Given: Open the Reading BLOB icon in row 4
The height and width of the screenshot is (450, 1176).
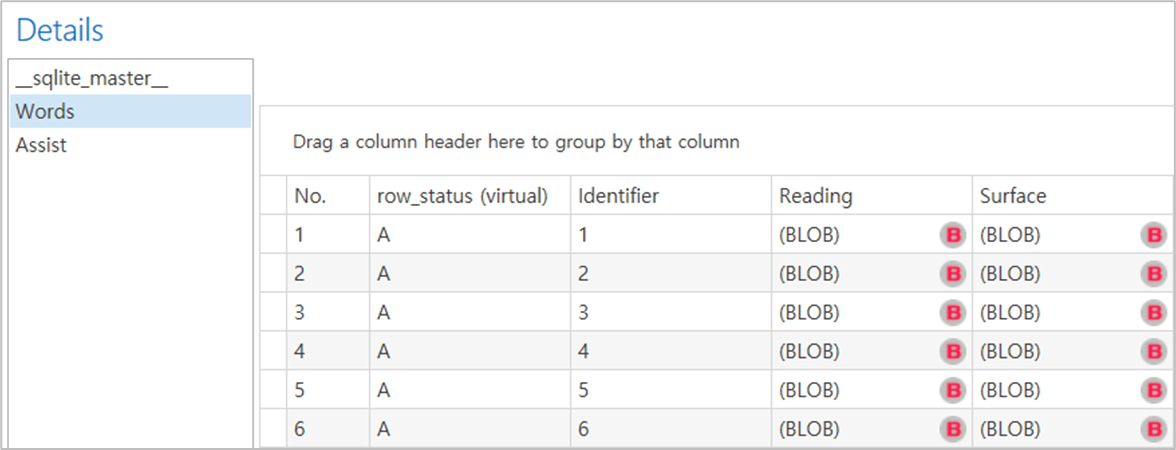Looking at the screenshot, I should coord(953,351).
